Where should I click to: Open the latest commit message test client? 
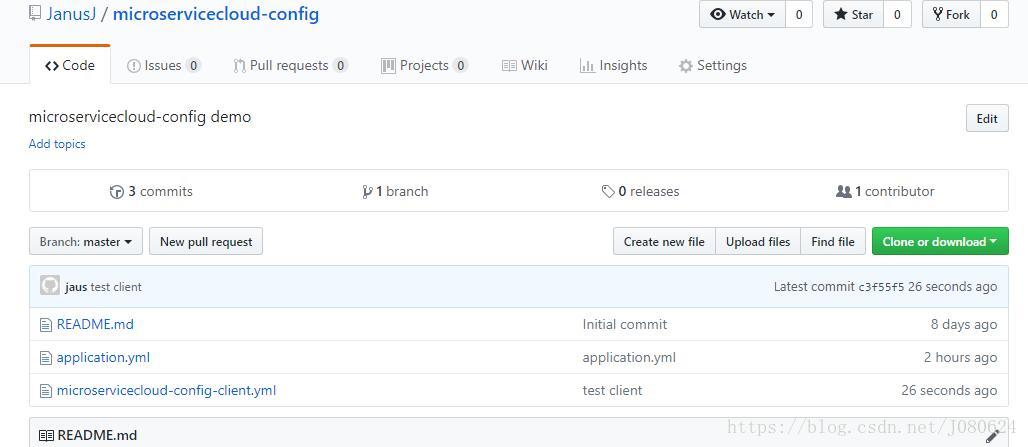click(116, 286)
